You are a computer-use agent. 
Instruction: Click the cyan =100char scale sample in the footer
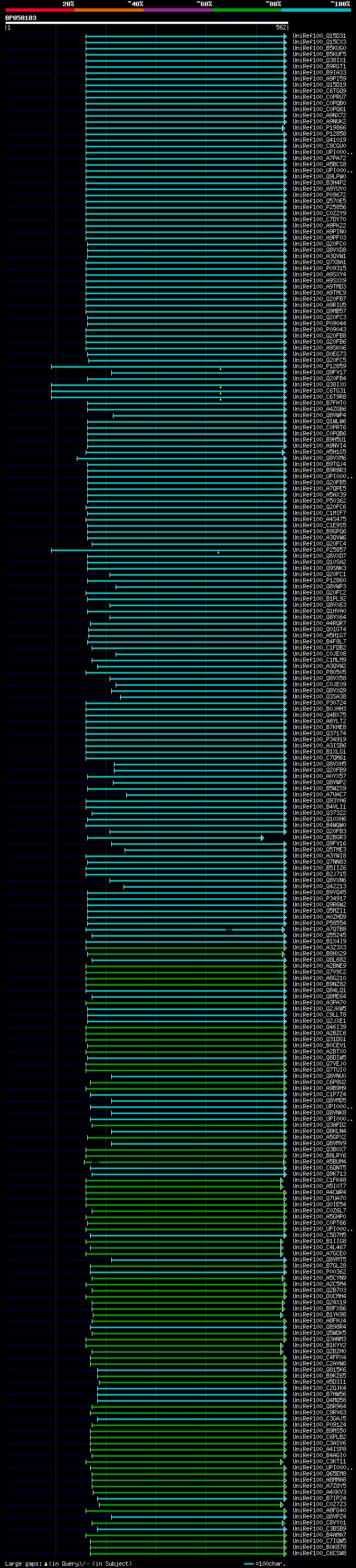coord(248,1564)
